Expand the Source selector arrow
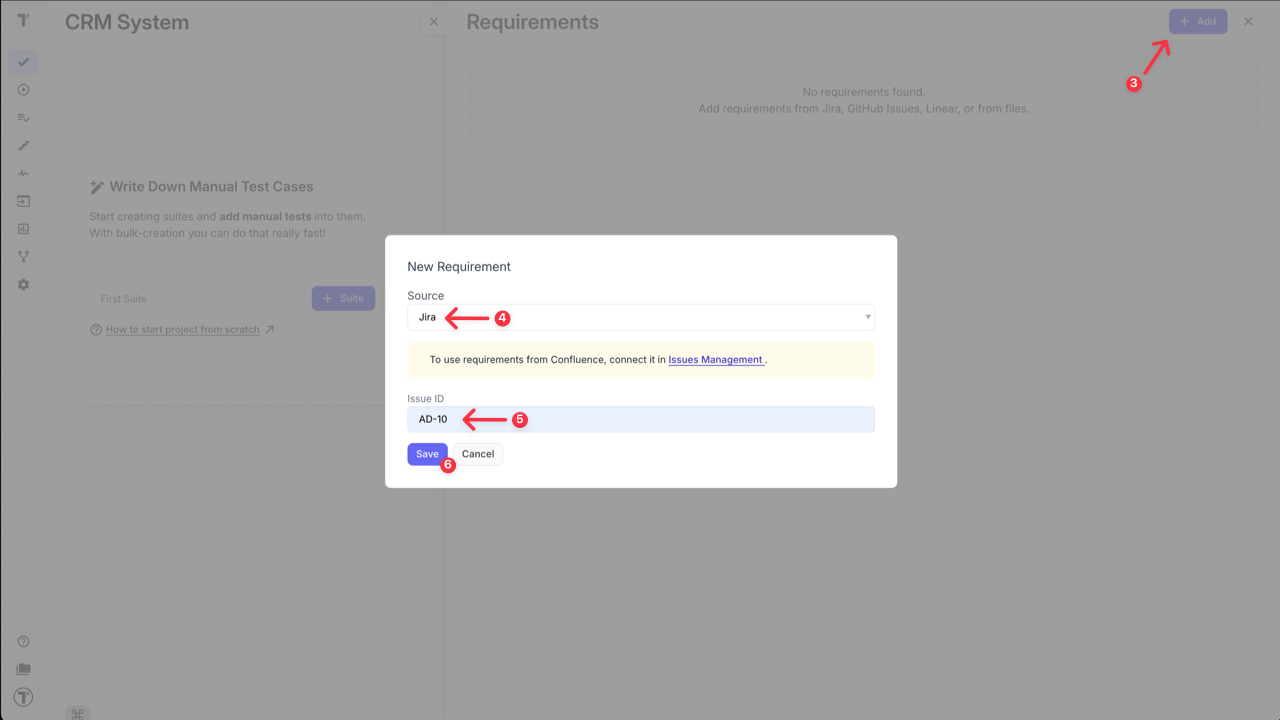The width and height of the screenshot is (1280, 720). (866, 317)
